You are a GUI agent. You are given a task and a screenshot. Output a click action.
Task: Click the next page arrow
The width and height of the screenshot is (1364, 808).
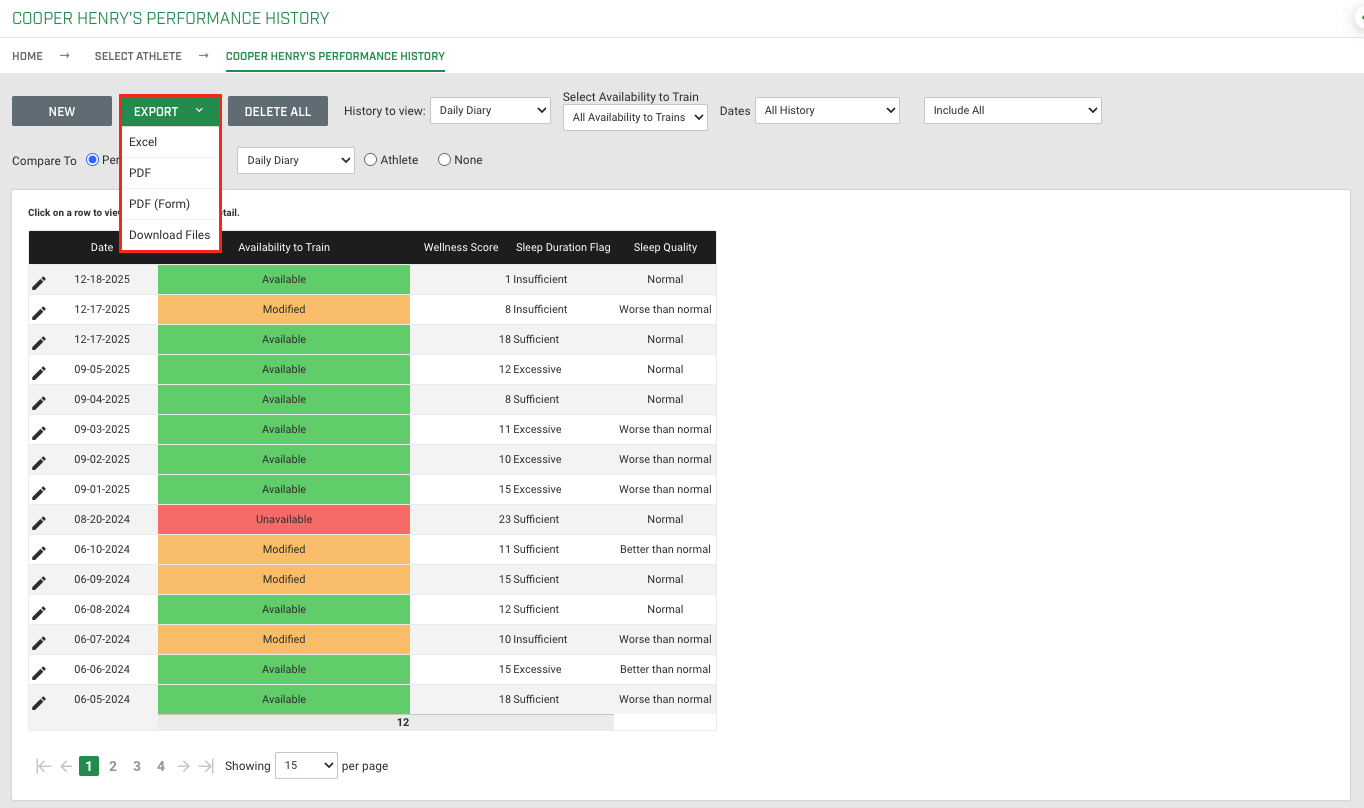(183, 766)
